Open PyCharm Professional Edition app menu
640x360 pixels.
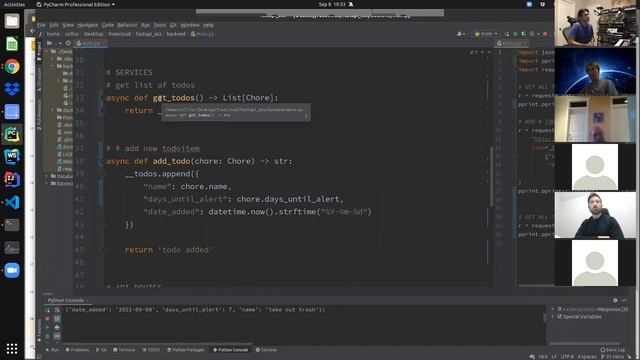76,4
